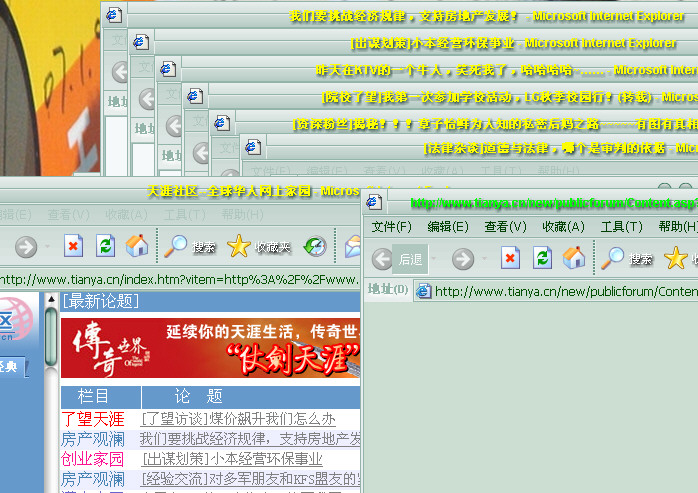
Task: Open the 工具(T) menu in the 天涯社区 window
Action: (185, 215)
